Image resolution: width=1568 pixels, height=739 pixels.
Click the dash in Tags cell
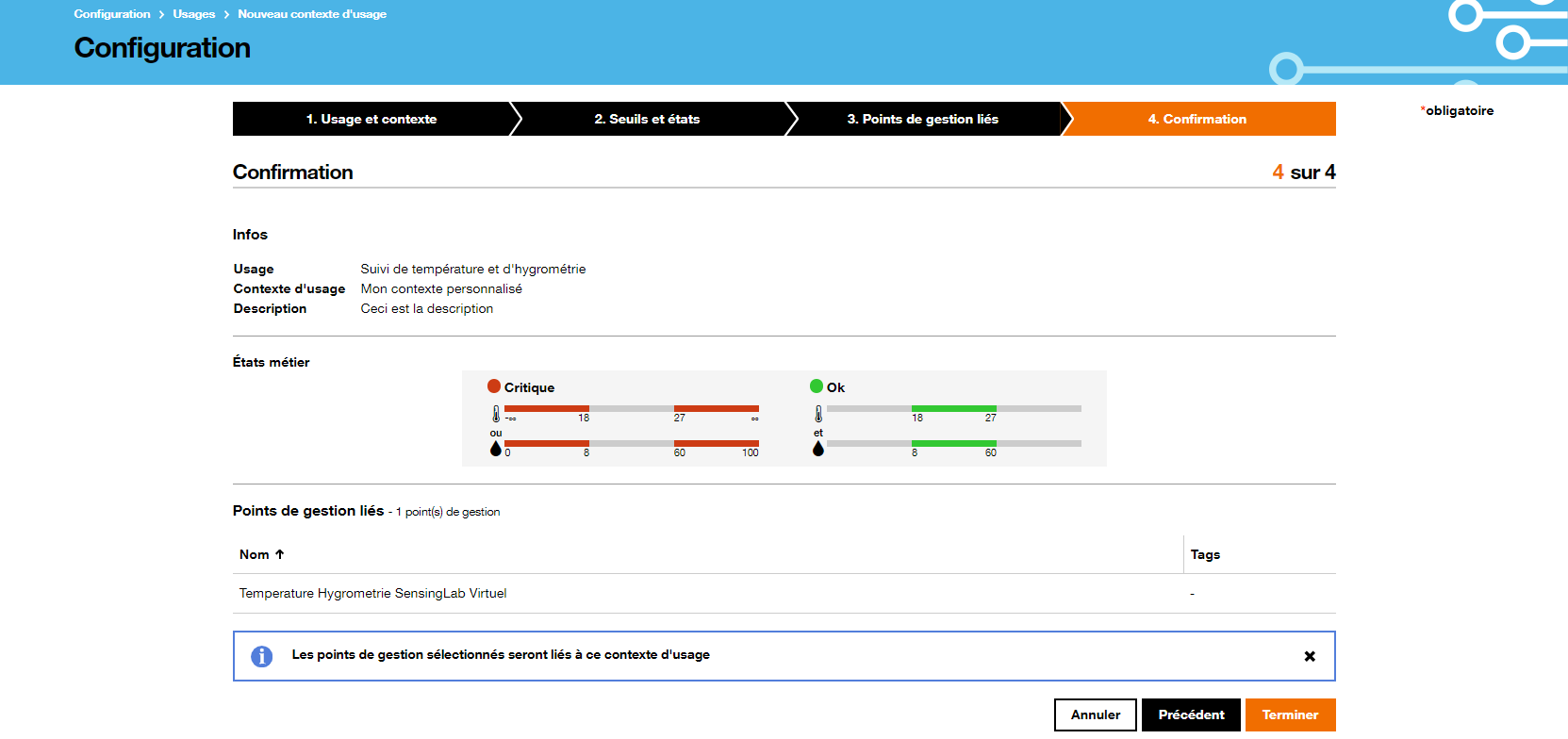click(1193, 594)
